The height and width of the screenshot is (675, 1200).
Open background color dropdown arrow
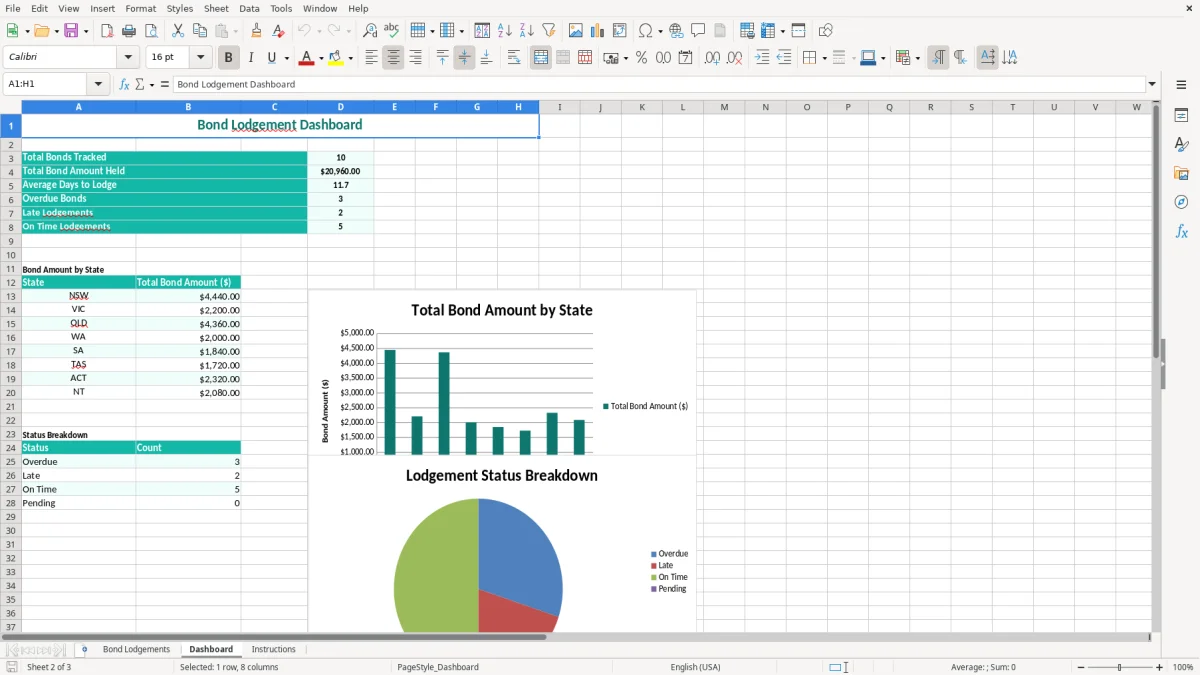pyautogui.click(x=350, y=58)
